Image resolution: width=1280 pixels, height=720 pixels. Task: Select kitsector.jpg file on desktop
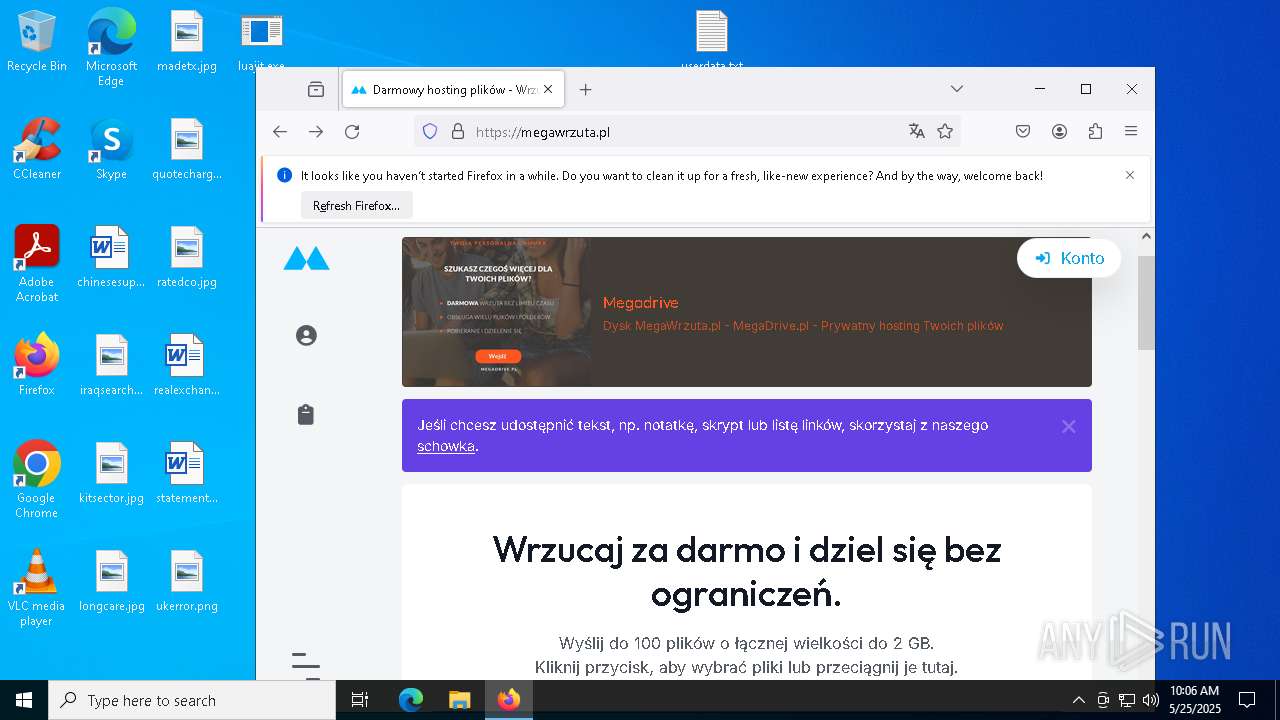point(111,473)
